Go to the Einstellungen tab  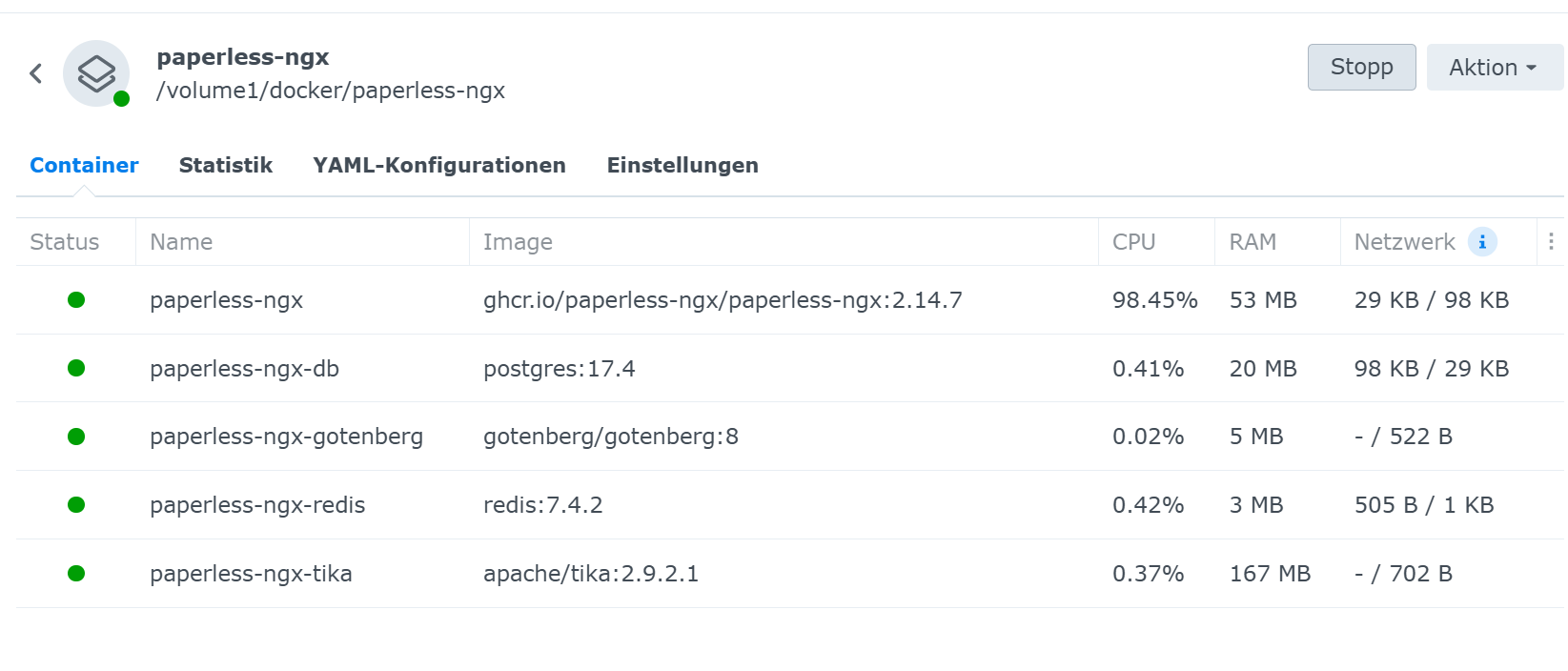tap(682, 166)
